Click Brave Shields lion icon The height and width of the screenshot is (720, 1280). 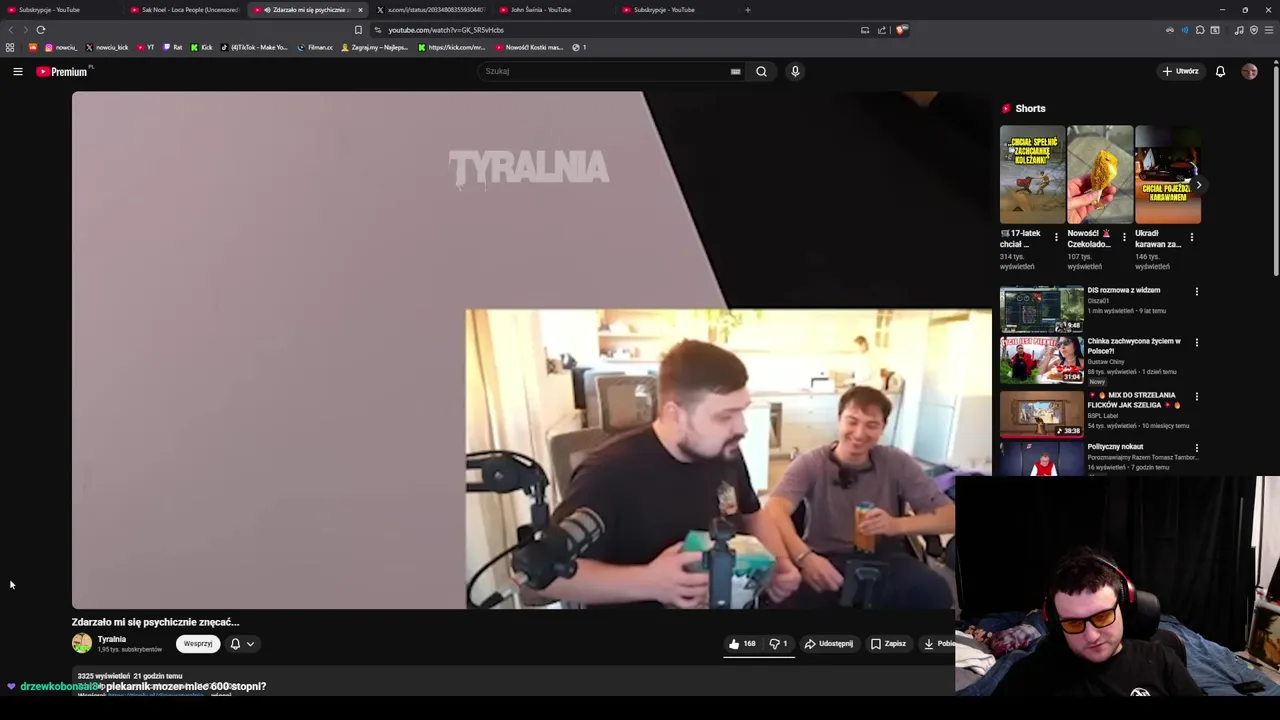coord(900,30)
